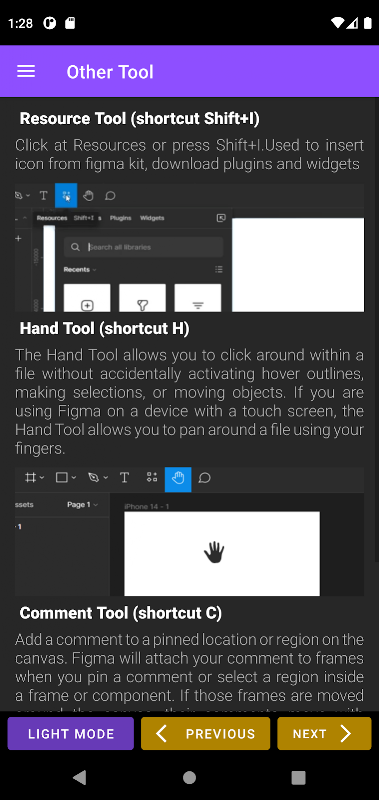
Task: Click the highlighted Resources icon in first screenshot
Action: 66,195
